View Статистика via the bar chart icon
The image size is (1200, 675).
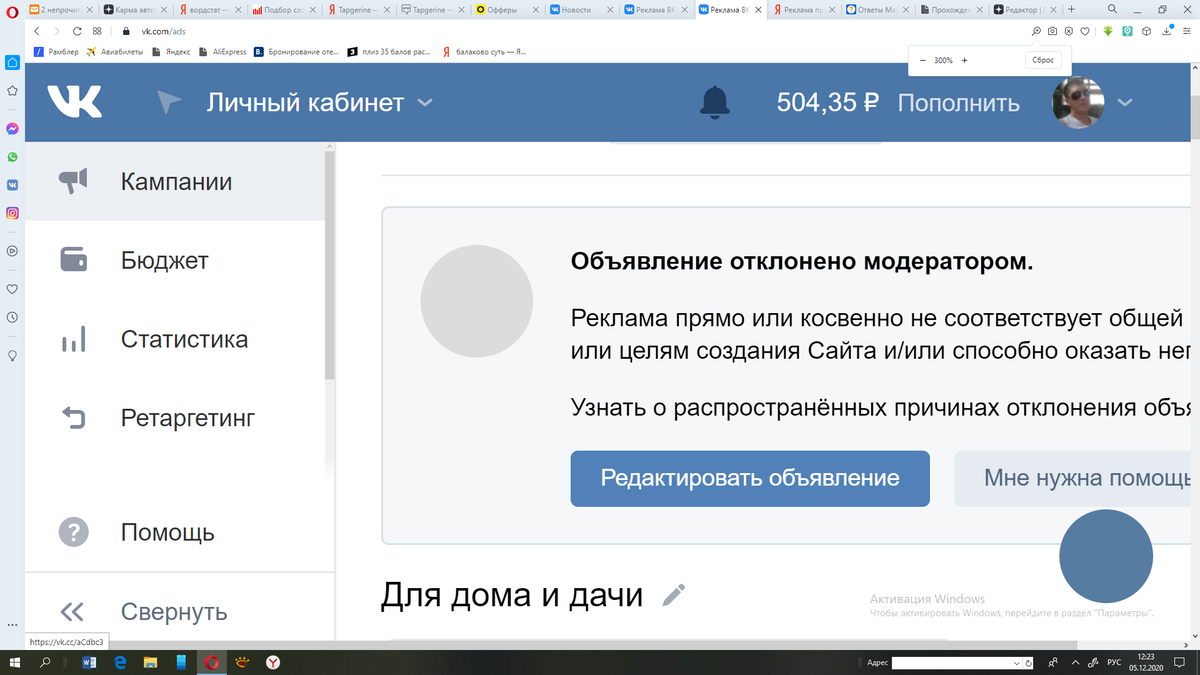pyautogui.click(x=73, y=339)
